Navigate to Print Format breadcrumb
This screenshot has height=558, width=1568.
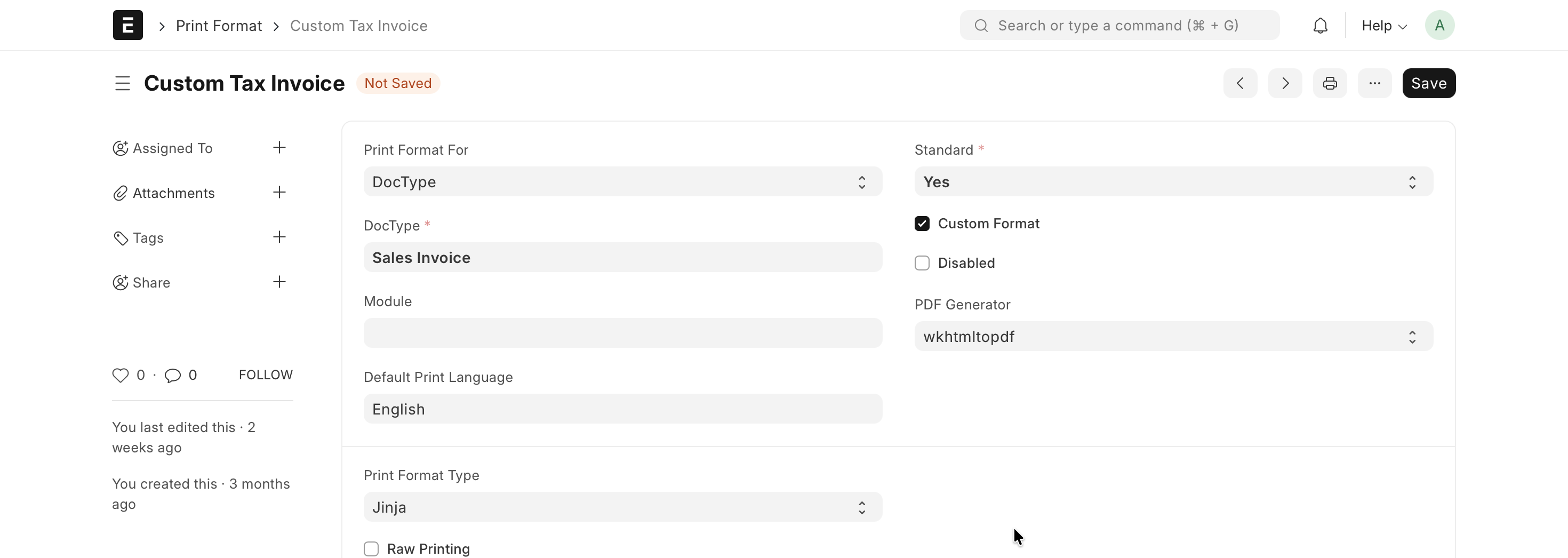coord(219,26)
